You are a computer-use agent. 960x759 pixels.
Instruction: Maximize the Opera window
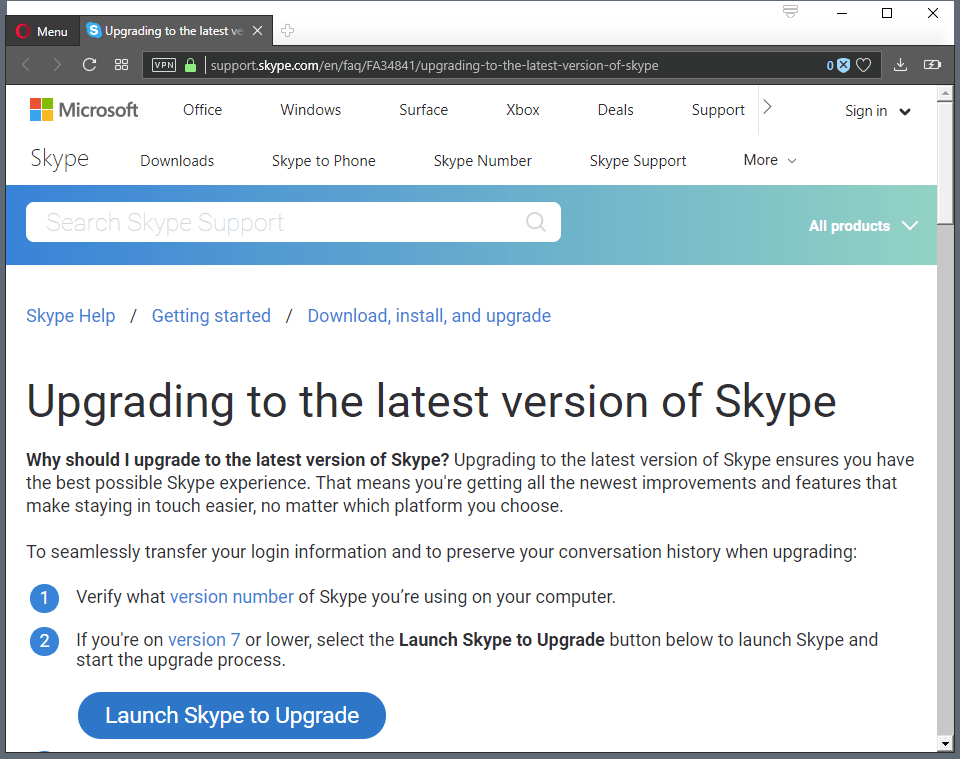click(x=887, y=13)
